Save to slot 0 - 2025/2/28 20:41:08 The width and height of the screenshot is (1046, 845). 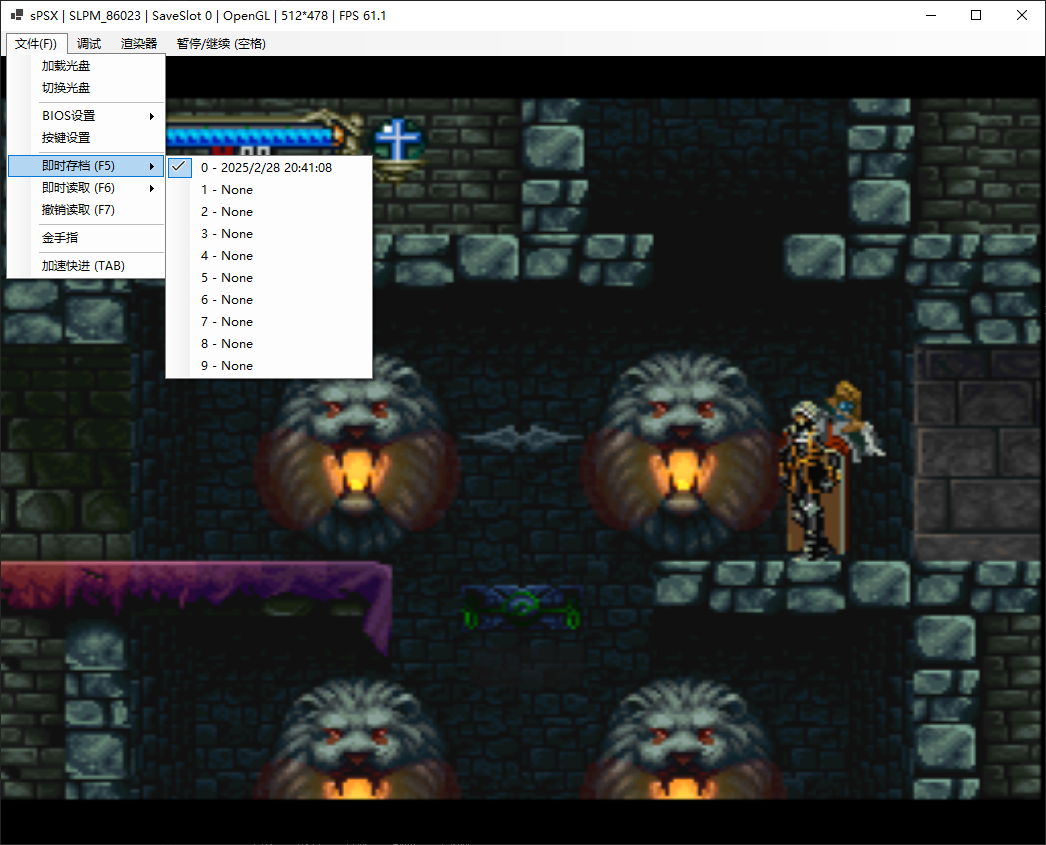[x=269, y=167]
